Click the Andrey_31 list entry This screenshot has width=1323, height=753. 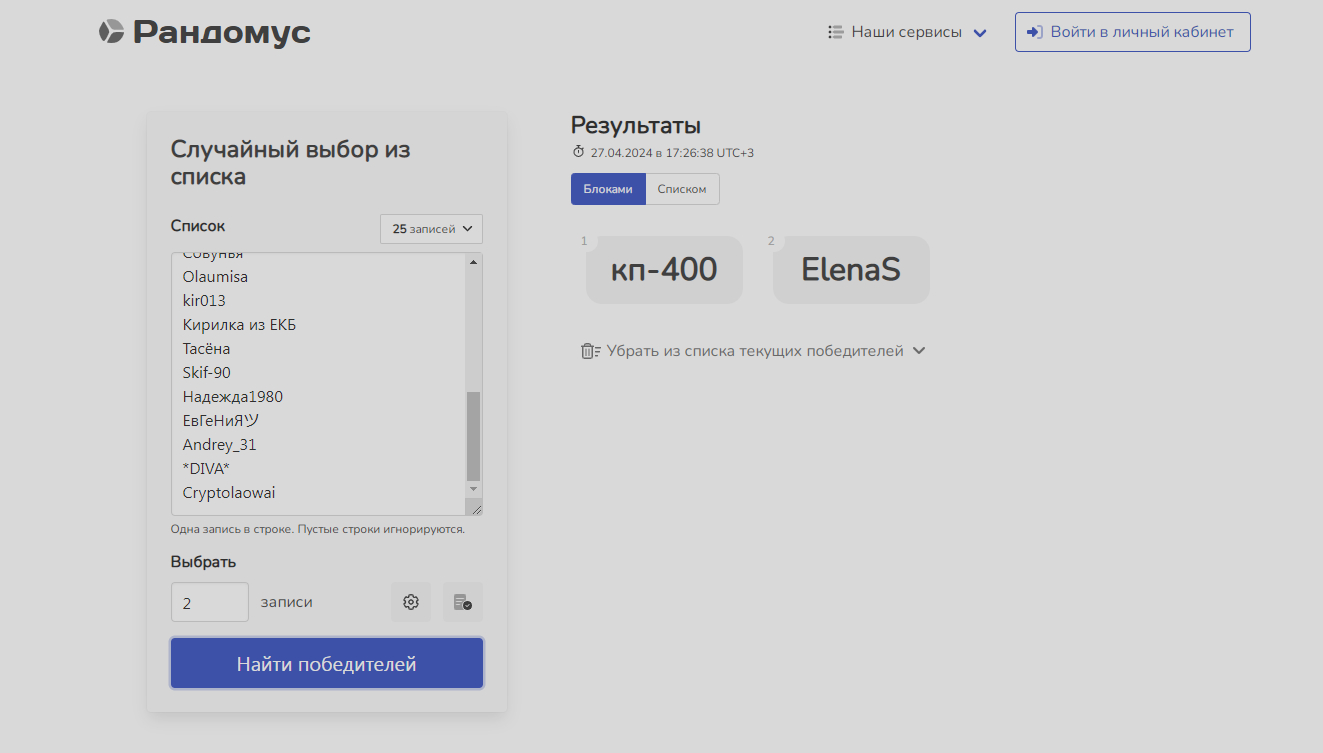point(219,444)
